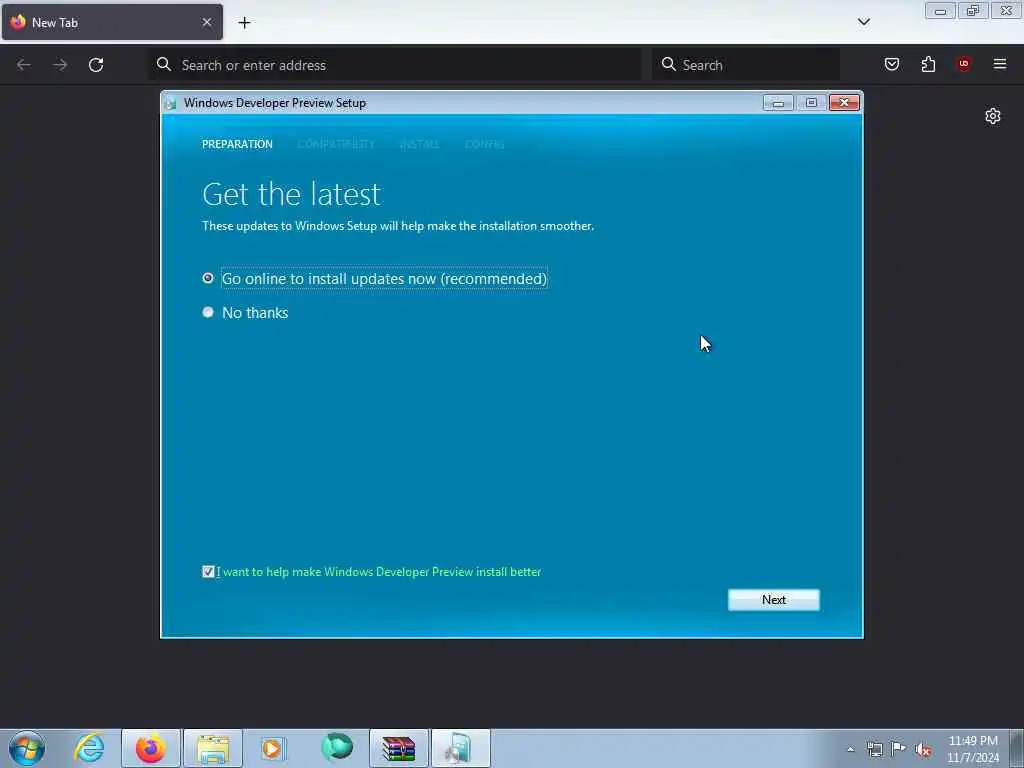Show hidden tray icons arrow
This screenshot has height=768, width=1024.
(x=850, y=750)
